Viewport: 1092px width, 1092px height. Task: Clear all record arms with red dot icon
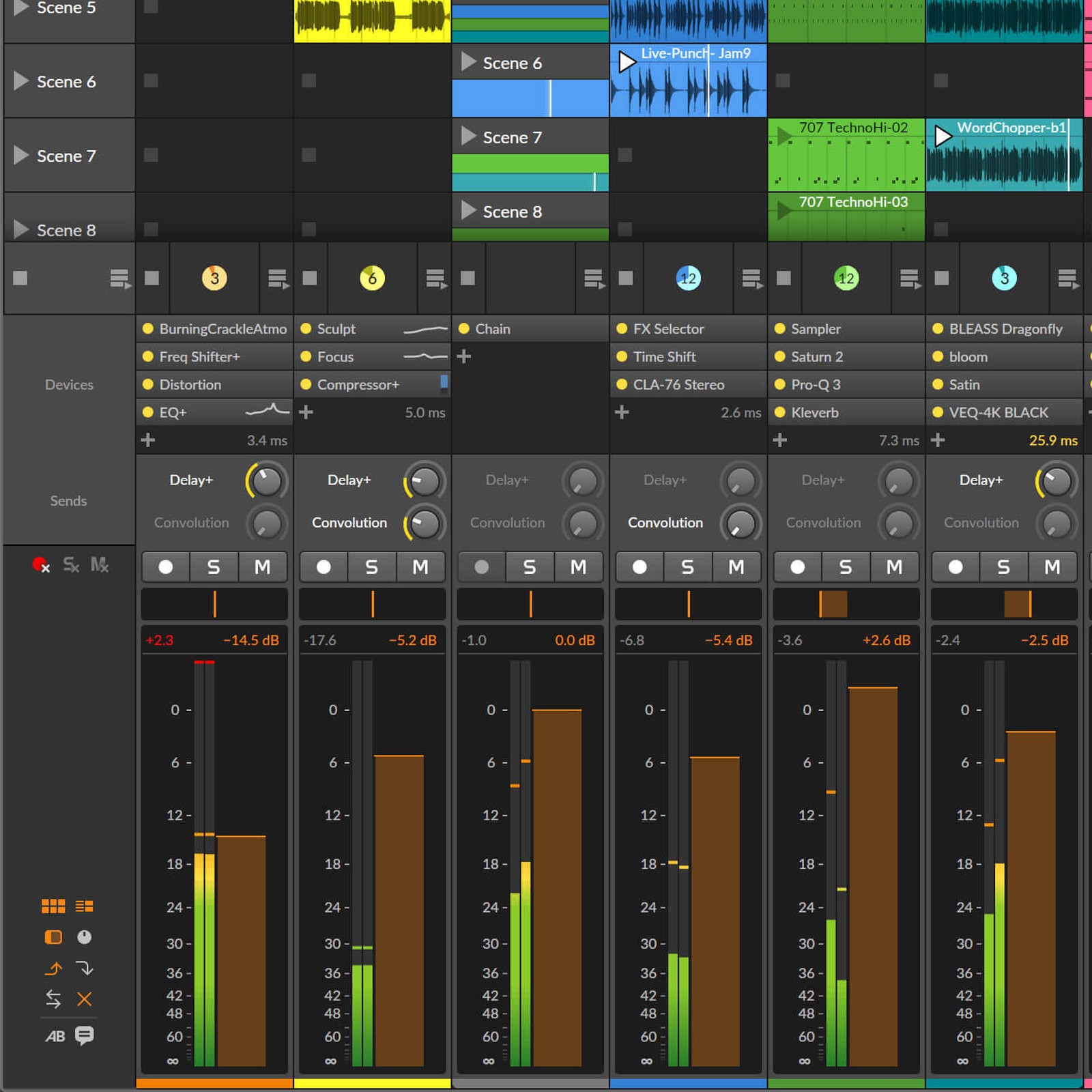41,565
